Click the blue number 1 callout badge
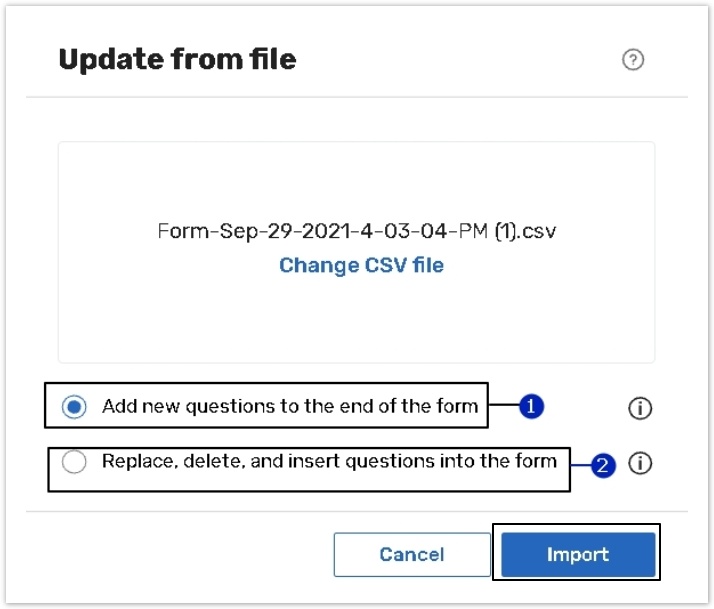This screenshot has height=609, width=714. [x=532, y=407]
